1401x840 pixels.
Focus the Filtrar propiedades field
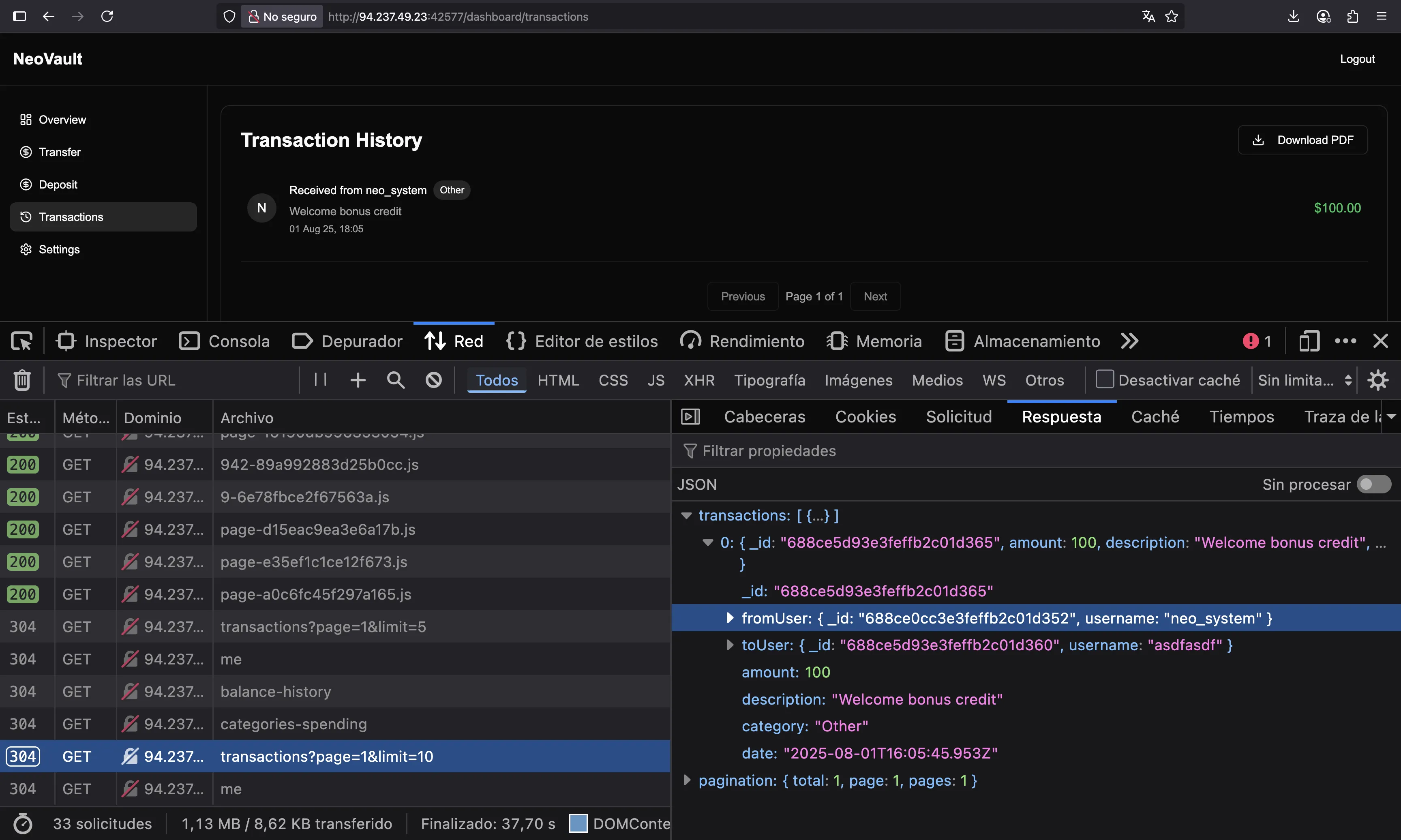click(1035, 450)
